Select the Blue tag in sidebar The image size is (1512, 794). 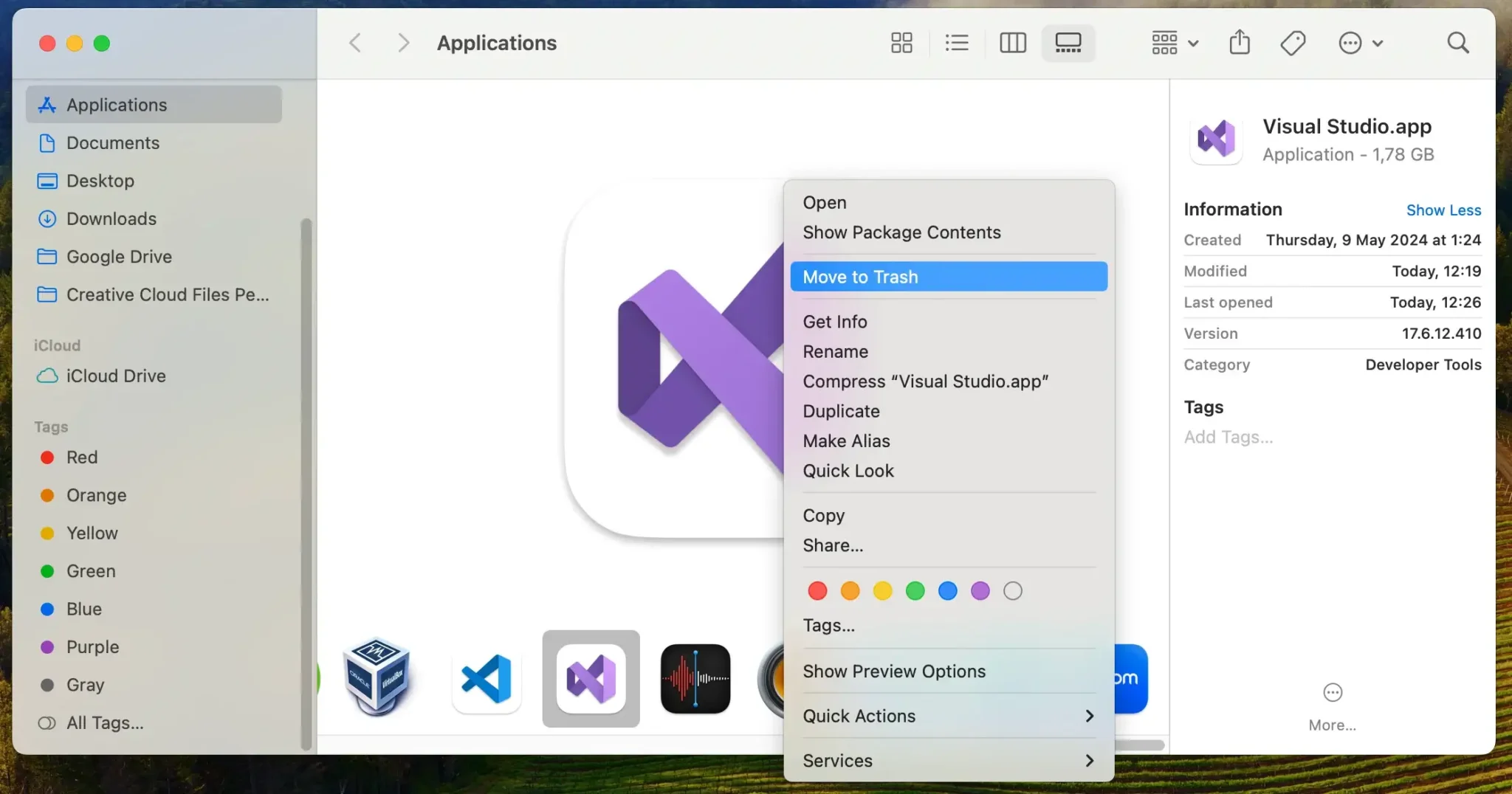click(x=154, y=609)
